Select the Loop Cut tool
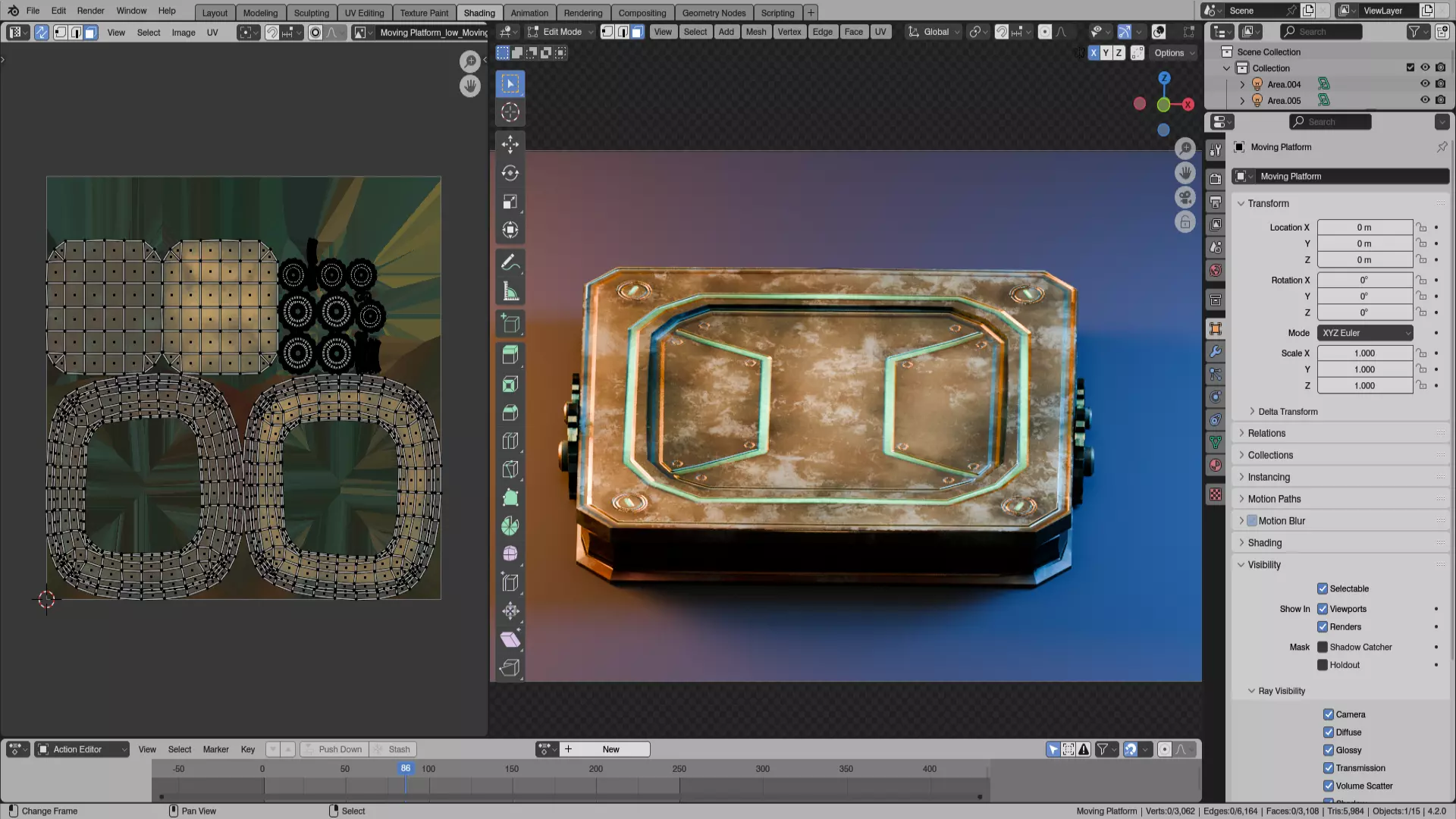This screenshot has height=819, width=1456. click(510, 441)
